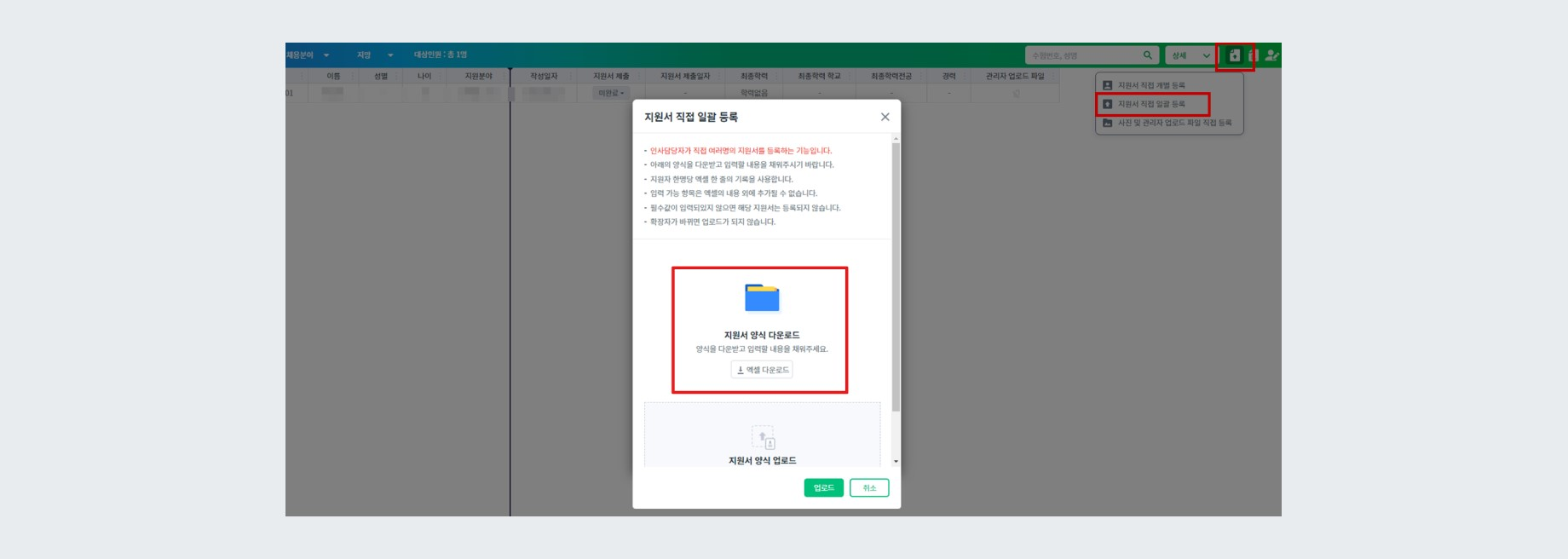Click picture-folder icon beside 사진 및 관리자 업로드
The image size is (1568, 559).
coord(1107,123)
